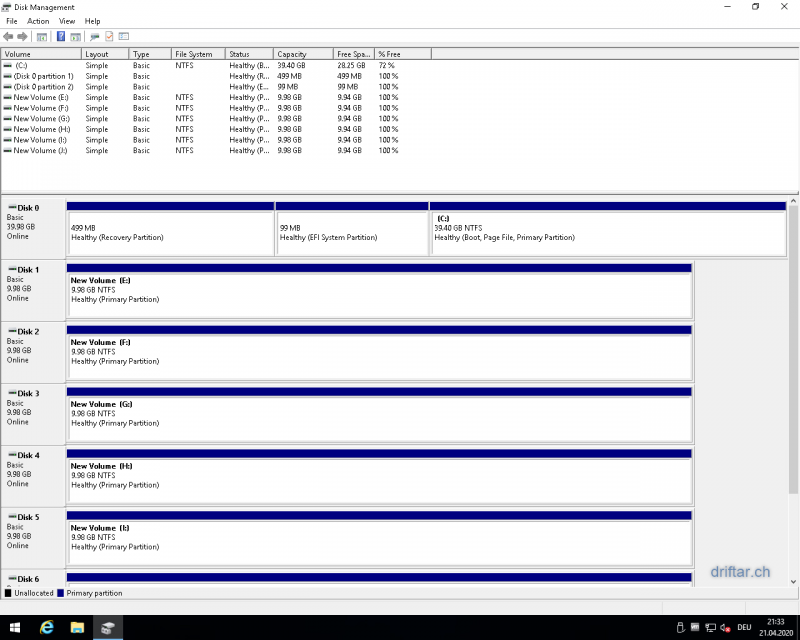Click the DEU language indicator
This screenshot has width=800, height=640.
click(x=744, y=627)
